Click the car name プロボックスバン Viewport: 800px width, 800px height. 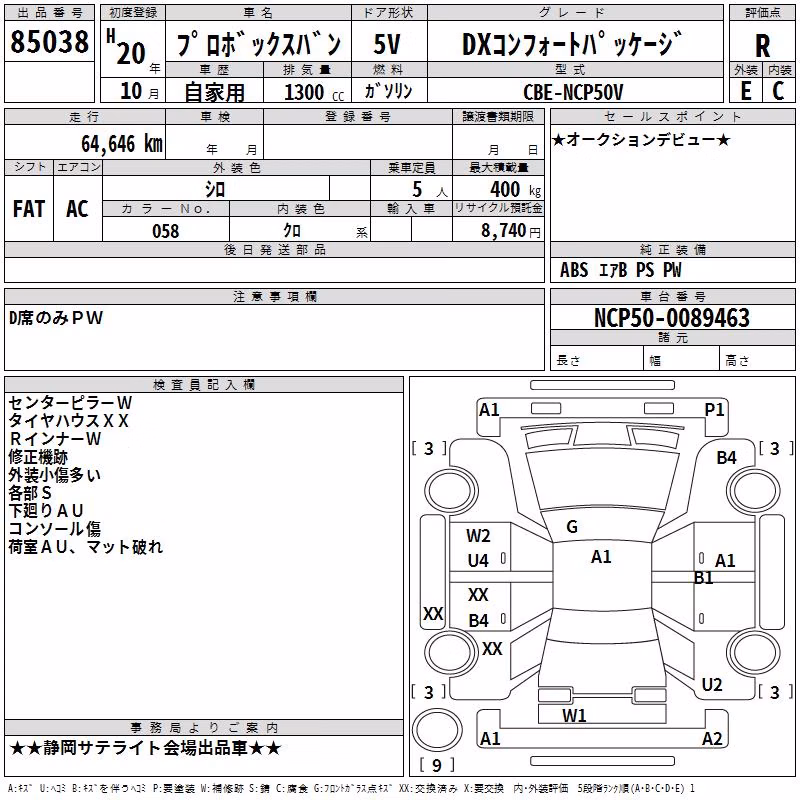259,43
